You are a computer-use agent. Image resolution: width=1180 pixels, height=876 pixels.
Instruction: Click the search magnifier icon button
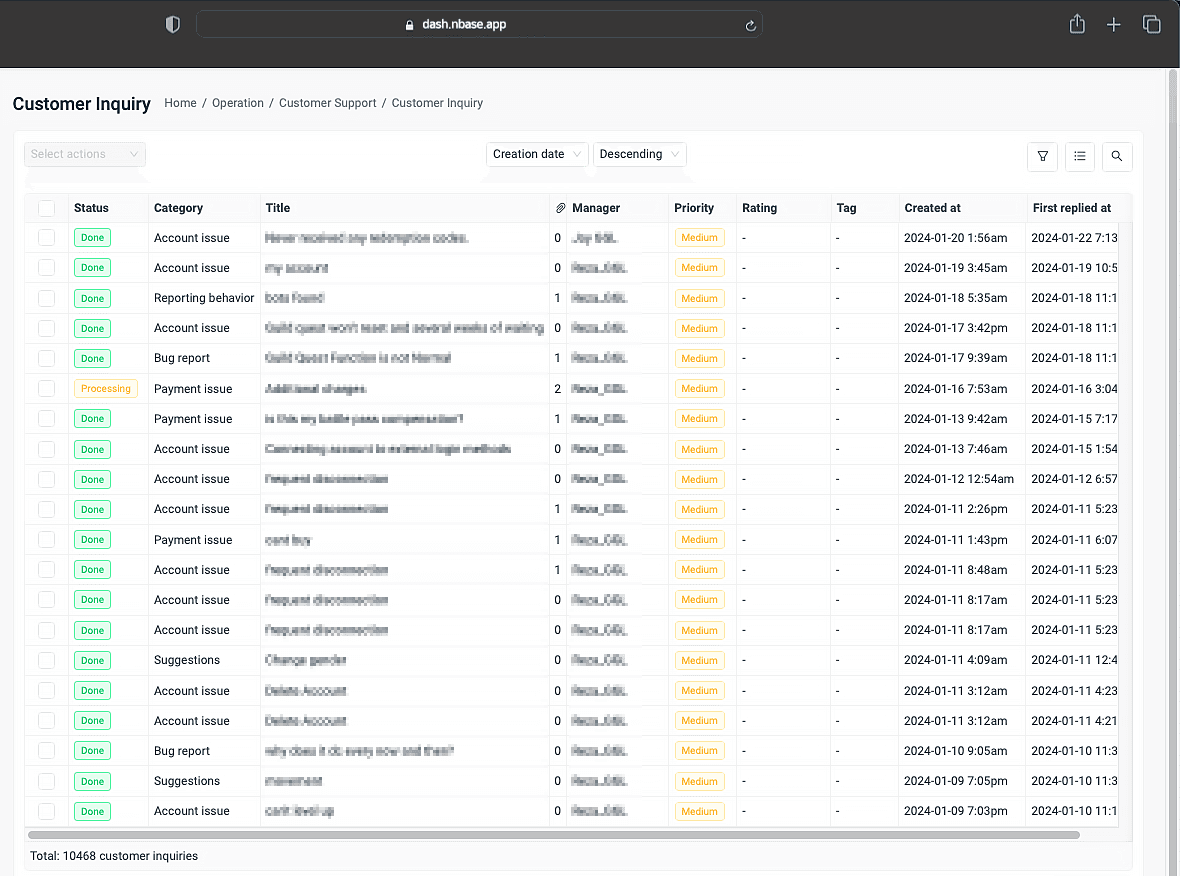1117,156
